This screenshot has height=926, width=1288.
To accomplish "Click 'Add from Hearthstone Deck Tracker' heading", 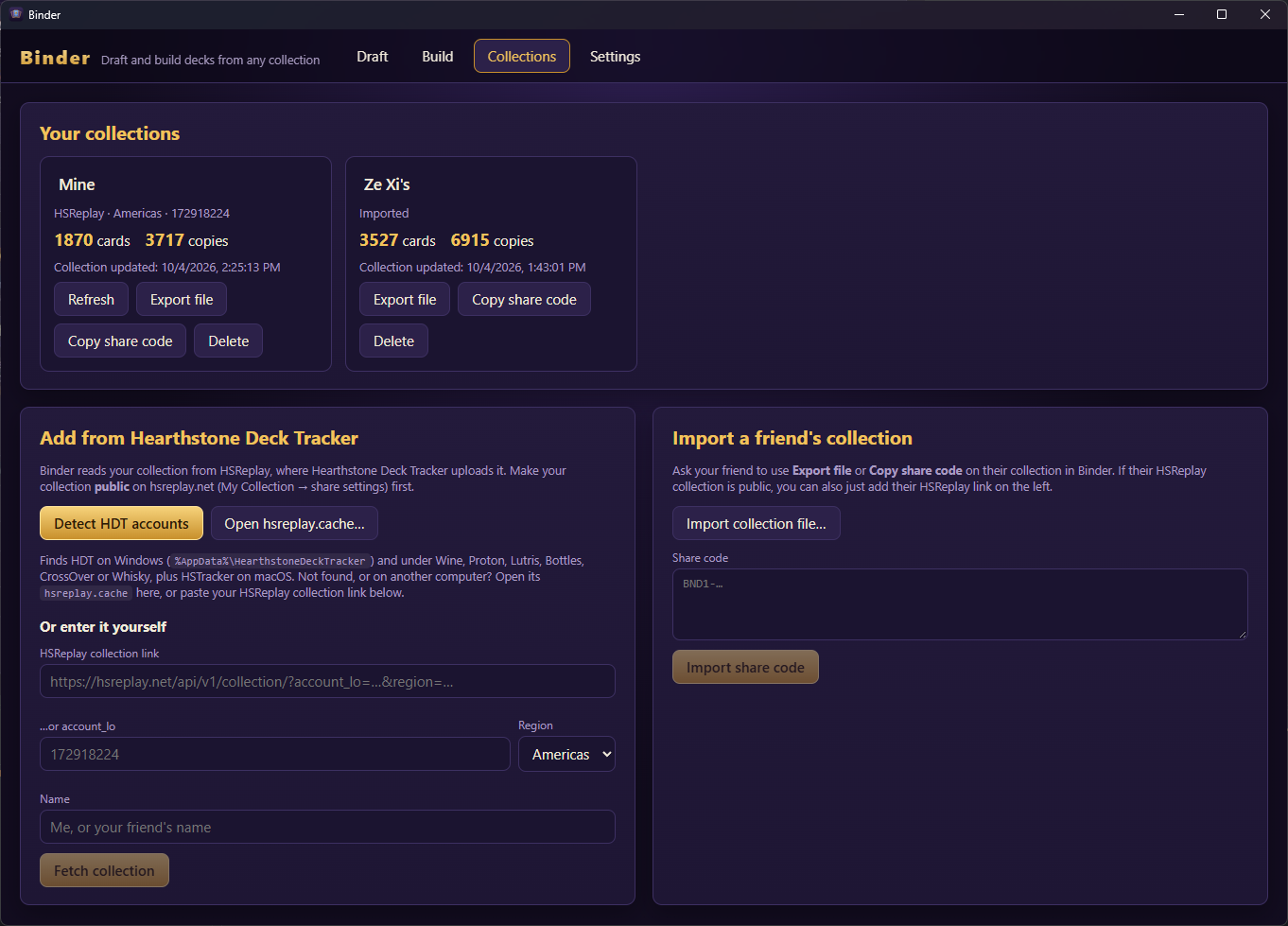I will coord(199,438).
